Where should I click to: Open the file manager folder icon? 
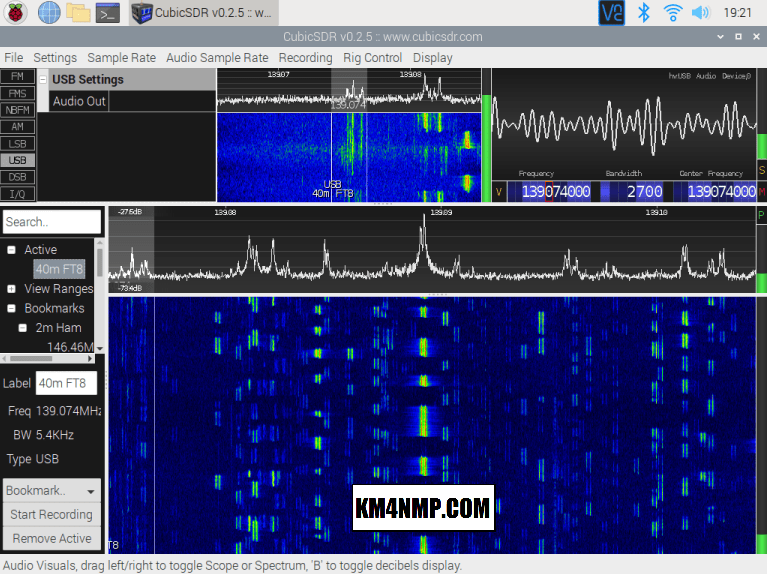click(78, 13)
